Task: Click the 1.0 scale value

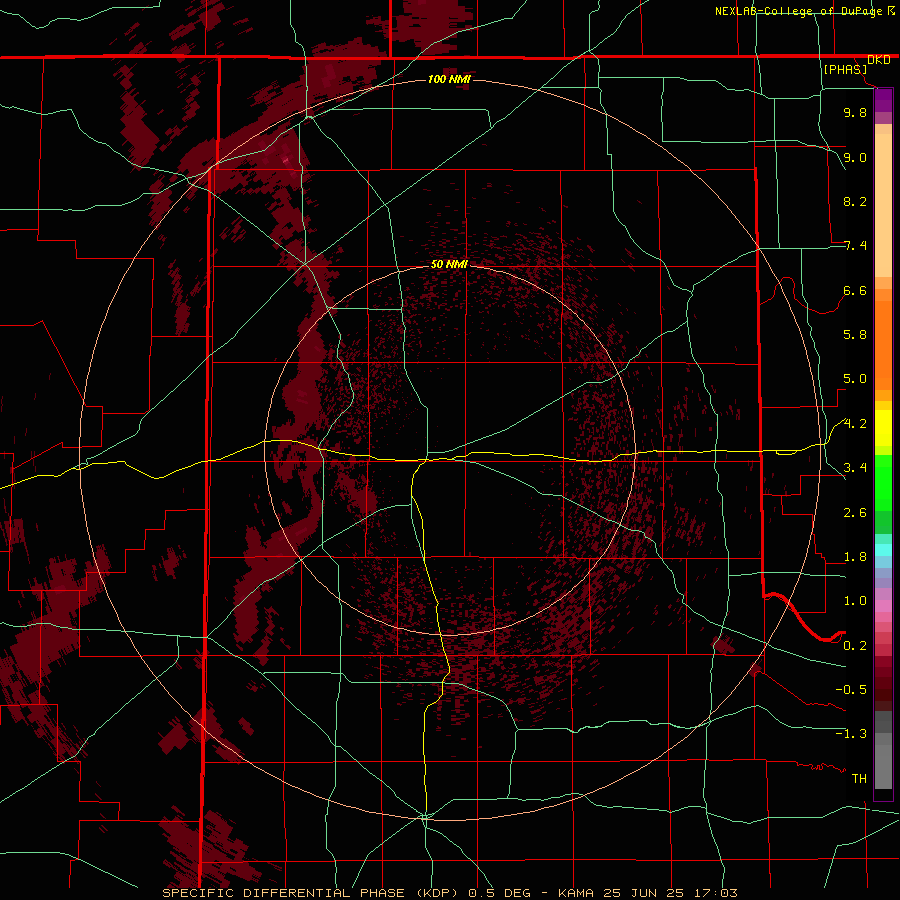Action: click(x=855, y=601)
